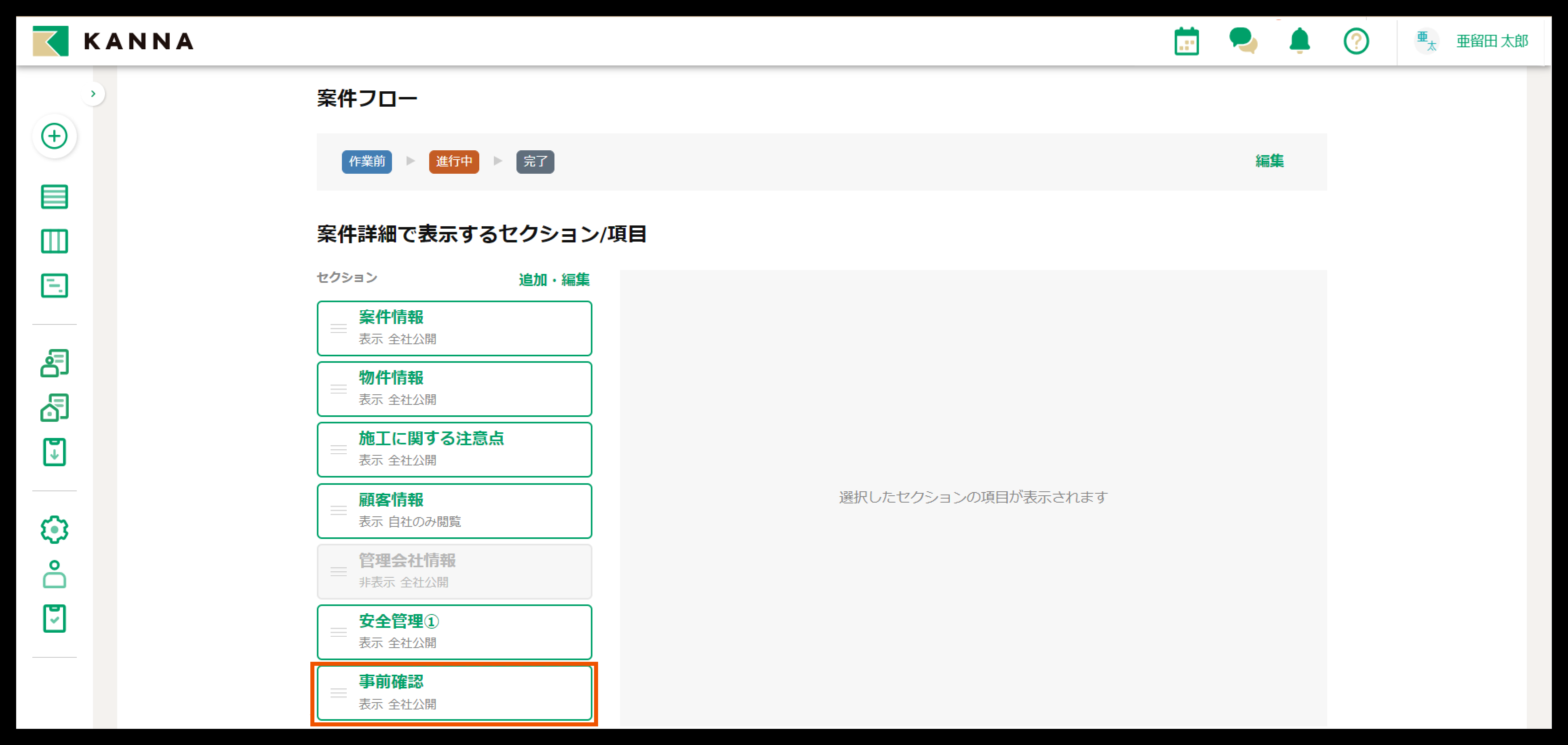The width and height of the screenshot is (1568, 745).
Task: Click the user avatar icon
Action: pos(1426,41)
